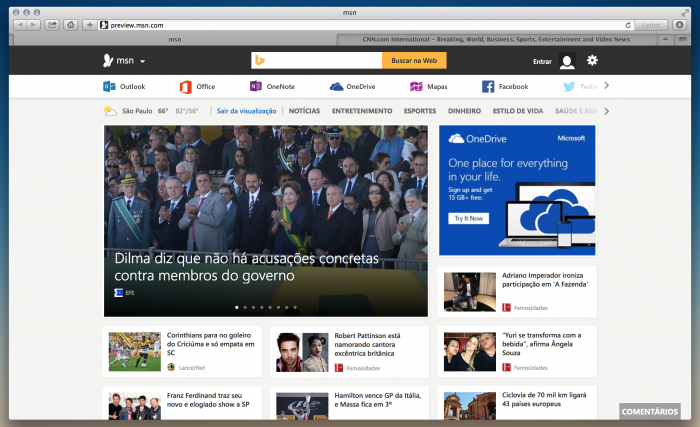Open the ESTILO DE VIDA menu
700x427 pixels.
point(518,111)
